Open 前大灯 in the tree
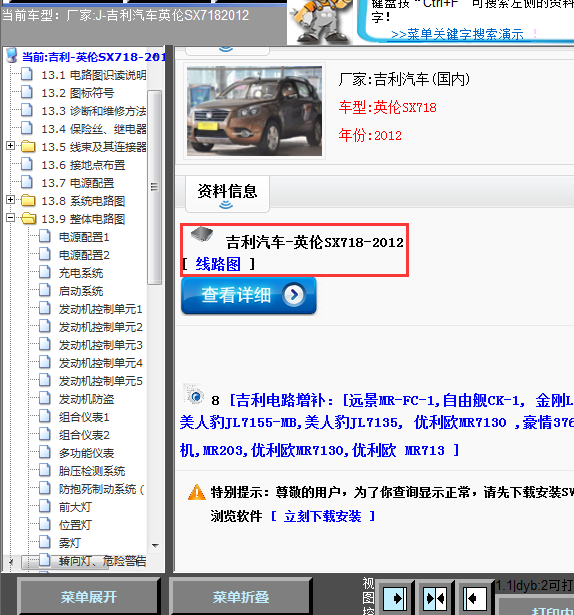 (75, 507)
